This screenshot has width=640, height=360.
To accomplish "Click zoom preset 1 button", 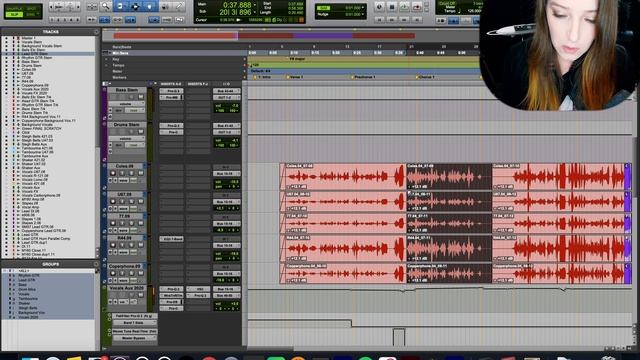I will click(52, 20).
